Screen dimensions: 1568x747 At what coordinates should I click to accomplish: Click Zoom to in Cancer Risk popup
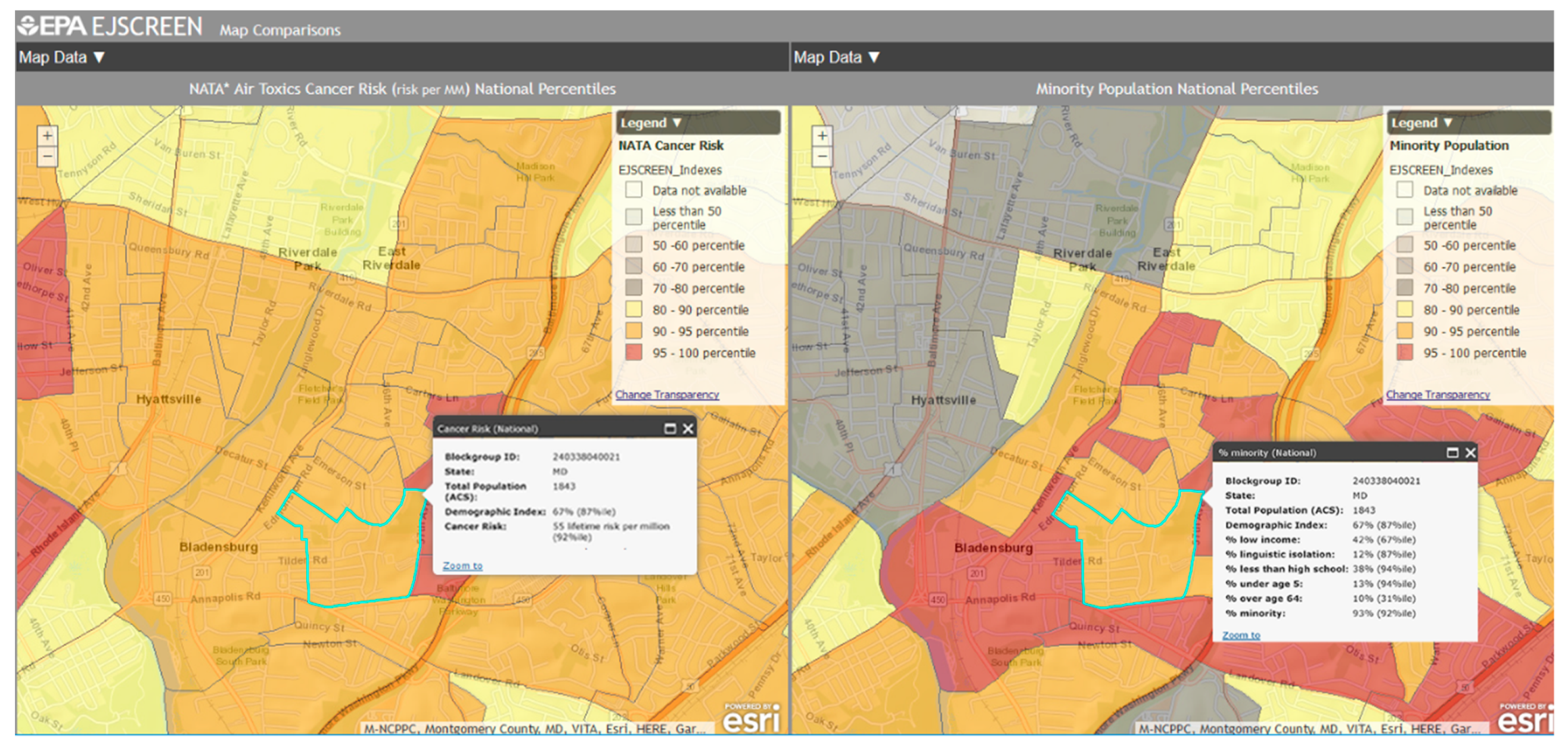(462, 566)
